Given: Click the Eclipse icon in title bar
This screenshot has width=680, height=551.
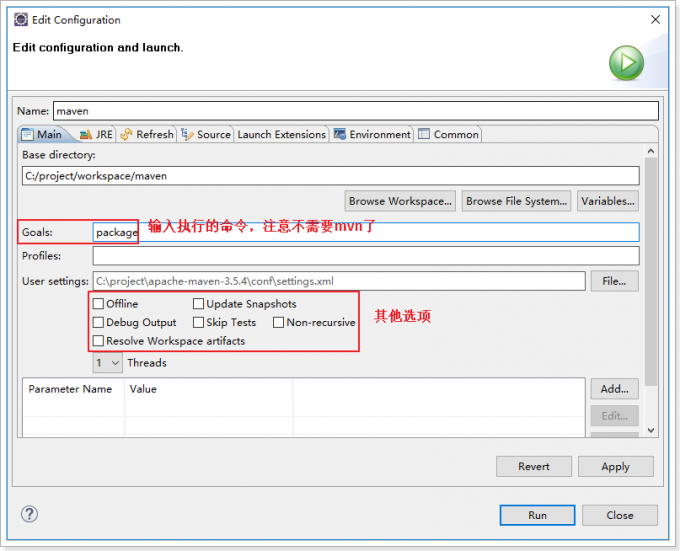Looking at the screenshot, I should pyautogui.click(x=20, y=20).
